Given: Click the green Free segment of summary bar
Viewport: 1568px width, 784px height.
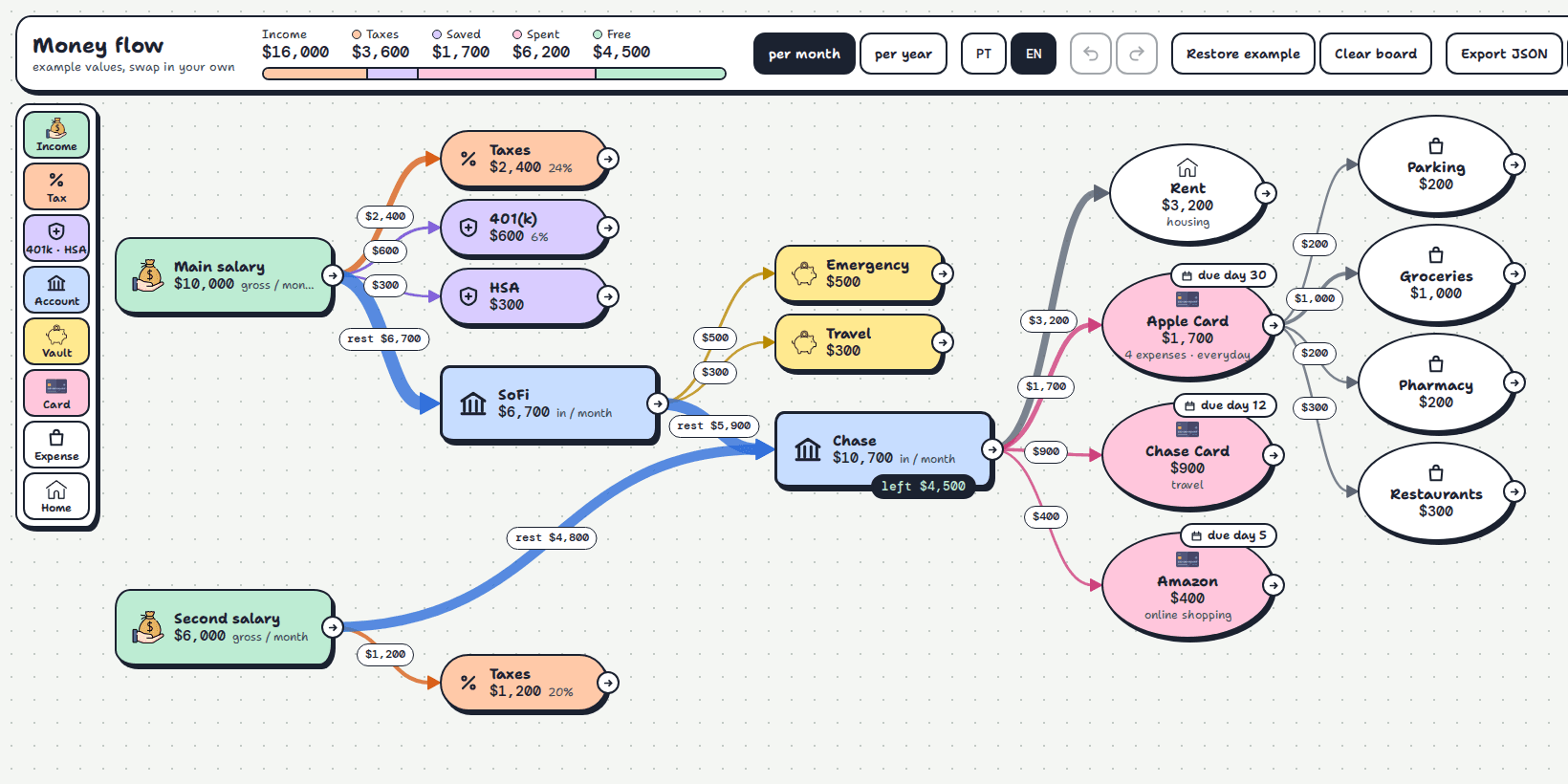Looking at the screenshot, I should tap(661, 74).
